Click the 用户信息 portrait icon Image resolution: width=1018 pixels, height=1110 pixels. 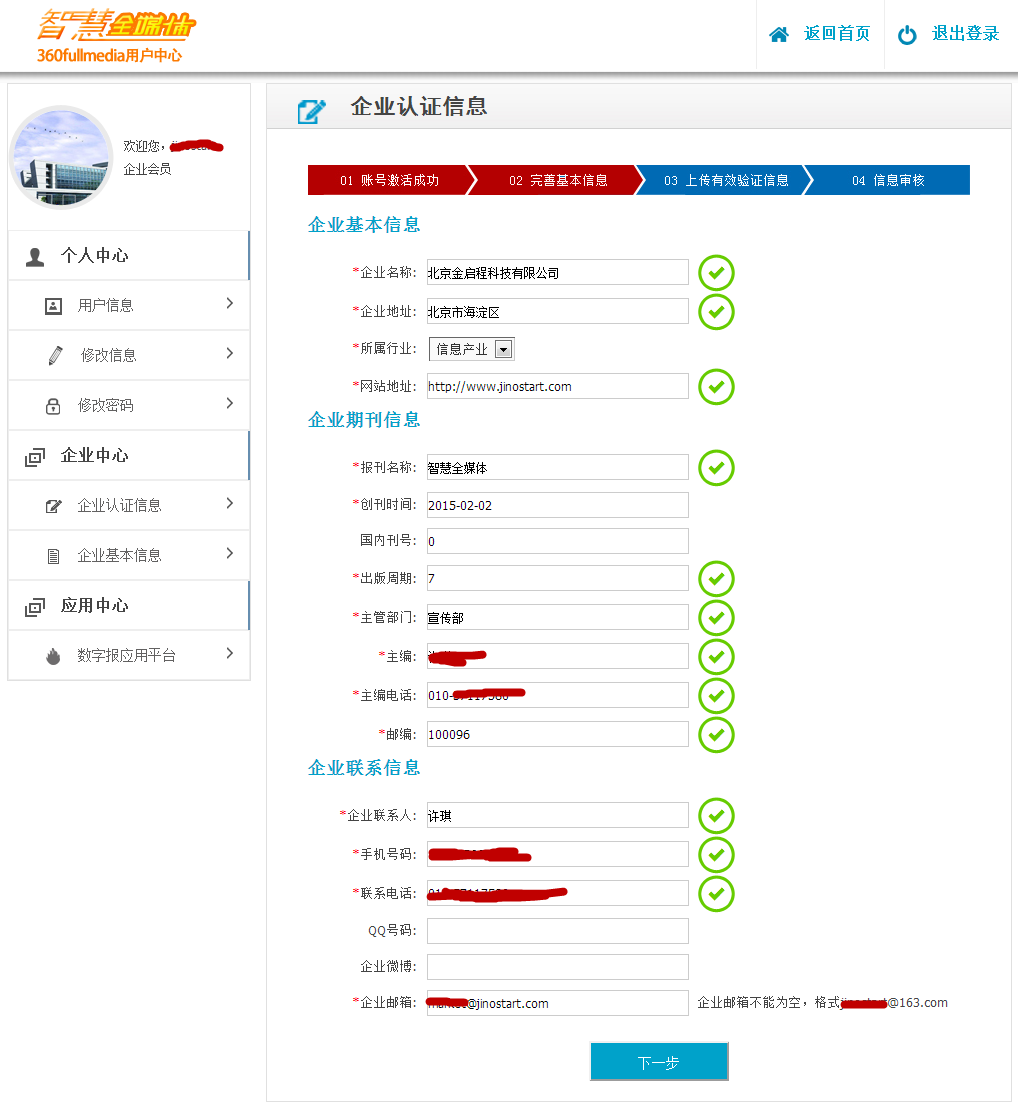[53, 306]
